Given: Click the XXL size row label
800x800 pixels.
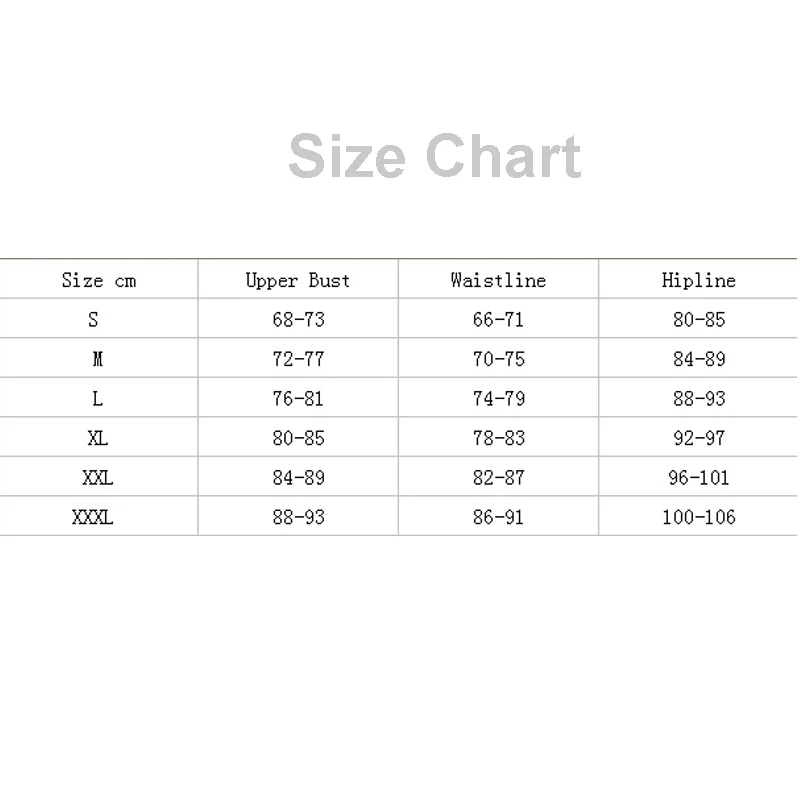Looking at the screenshot, I should [x=97, y=478].
